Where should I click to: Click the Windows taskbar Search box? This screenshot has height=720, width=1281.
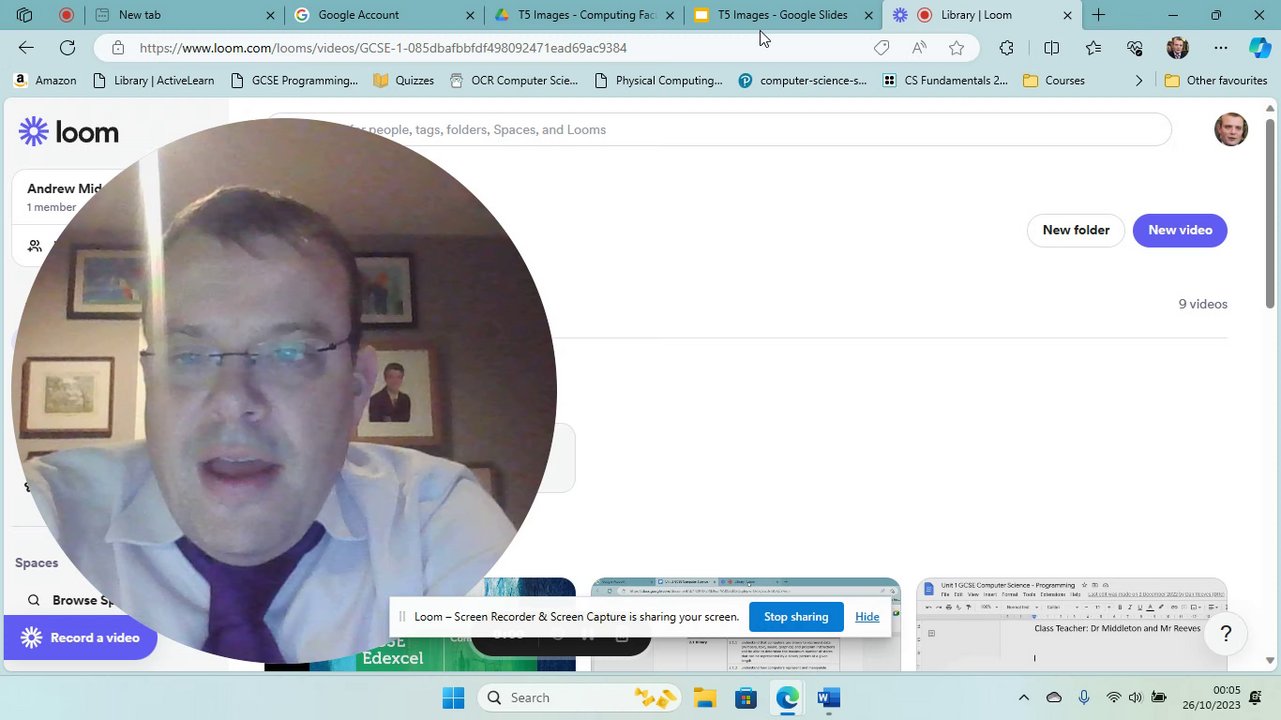point(577,697)
